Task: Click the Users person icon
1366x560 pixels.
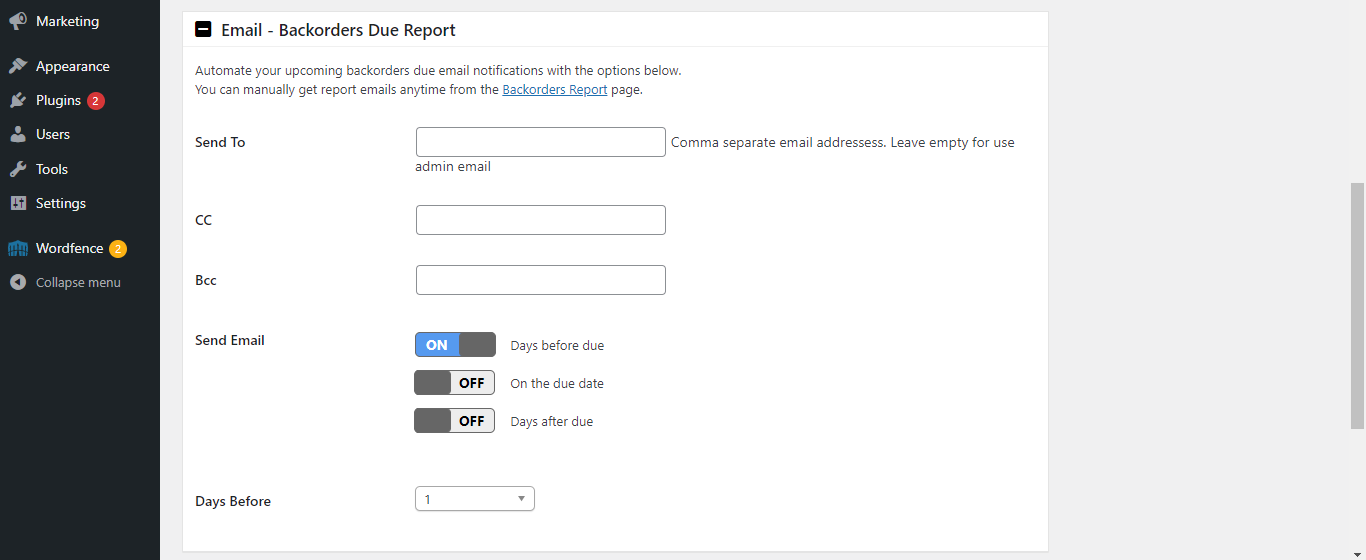Action: (18, 134)
